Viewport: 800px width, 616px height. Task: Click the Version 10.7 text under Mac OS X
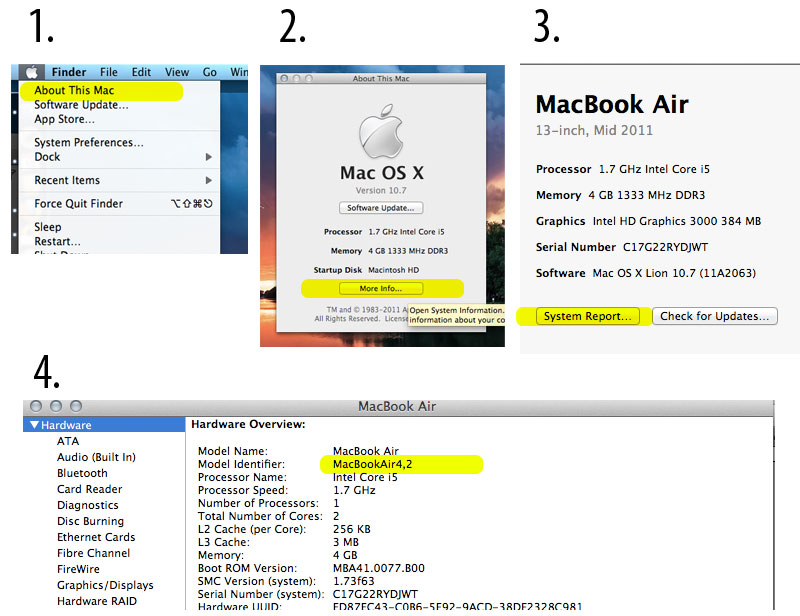tap(381, 190)
